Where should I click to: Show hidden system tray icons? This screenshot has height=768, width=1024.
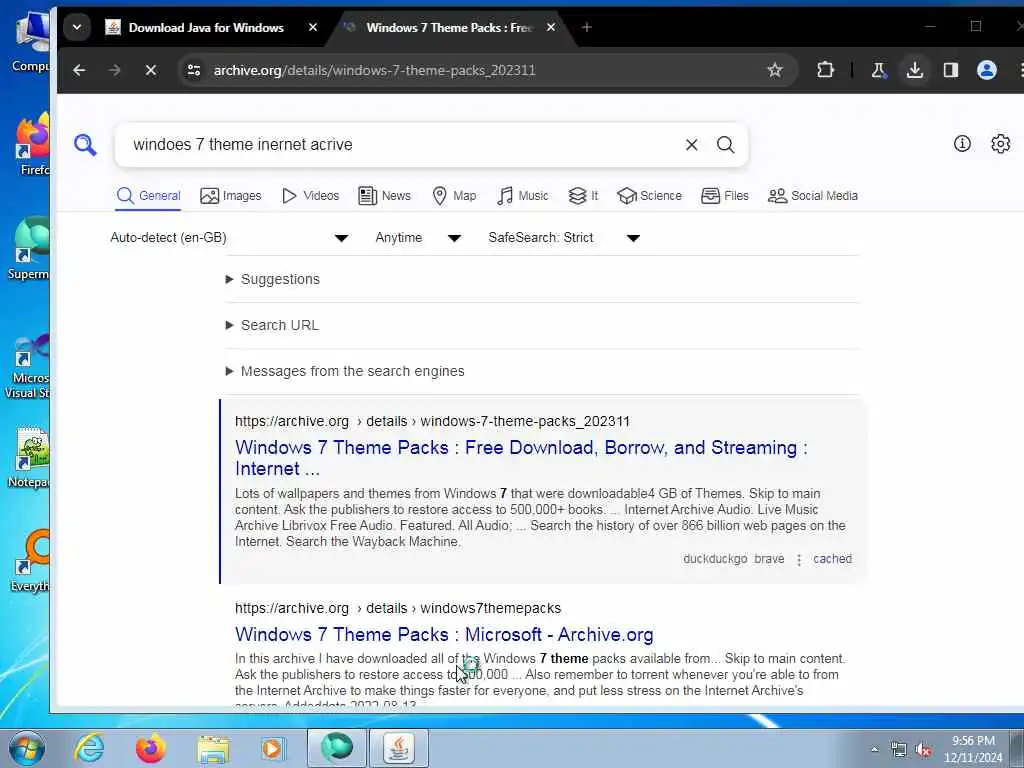pyautogui.click(x=874, y=750)
